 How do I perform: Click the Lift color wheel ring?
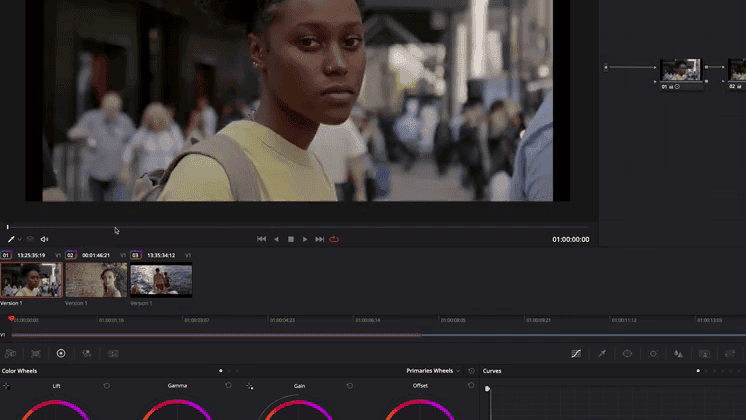click(56, 403)
